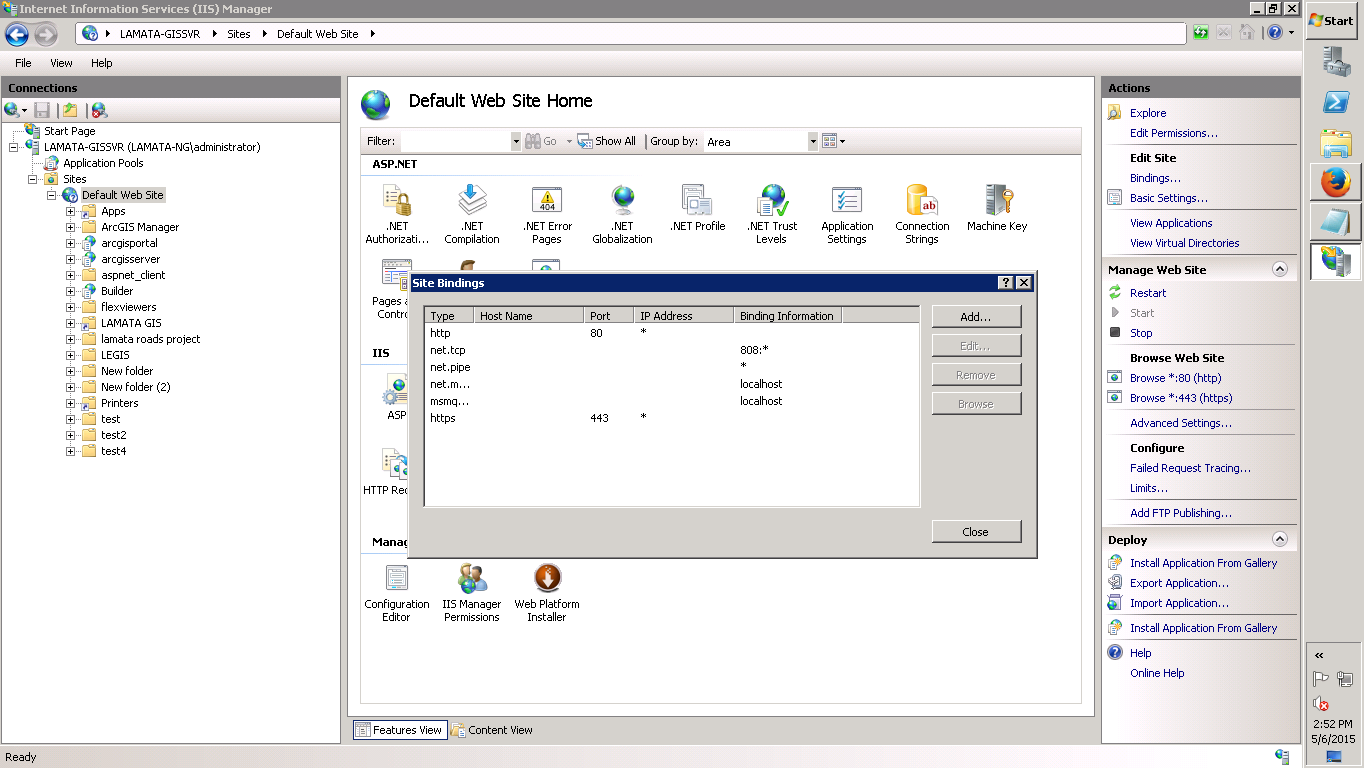Click the Basic Settings... link
The width and height of the screenshot is (1364, 768).
tap(1169, 198)
